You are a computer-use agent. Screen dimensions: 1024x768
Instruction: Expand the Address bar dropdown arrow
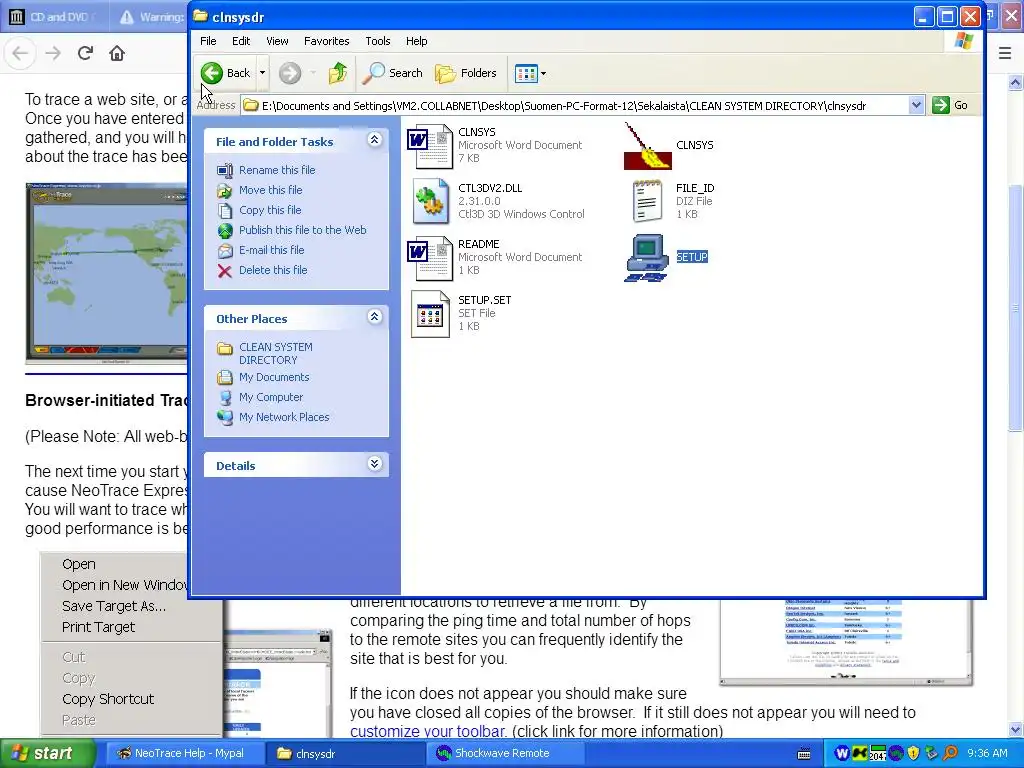point(916,105)
